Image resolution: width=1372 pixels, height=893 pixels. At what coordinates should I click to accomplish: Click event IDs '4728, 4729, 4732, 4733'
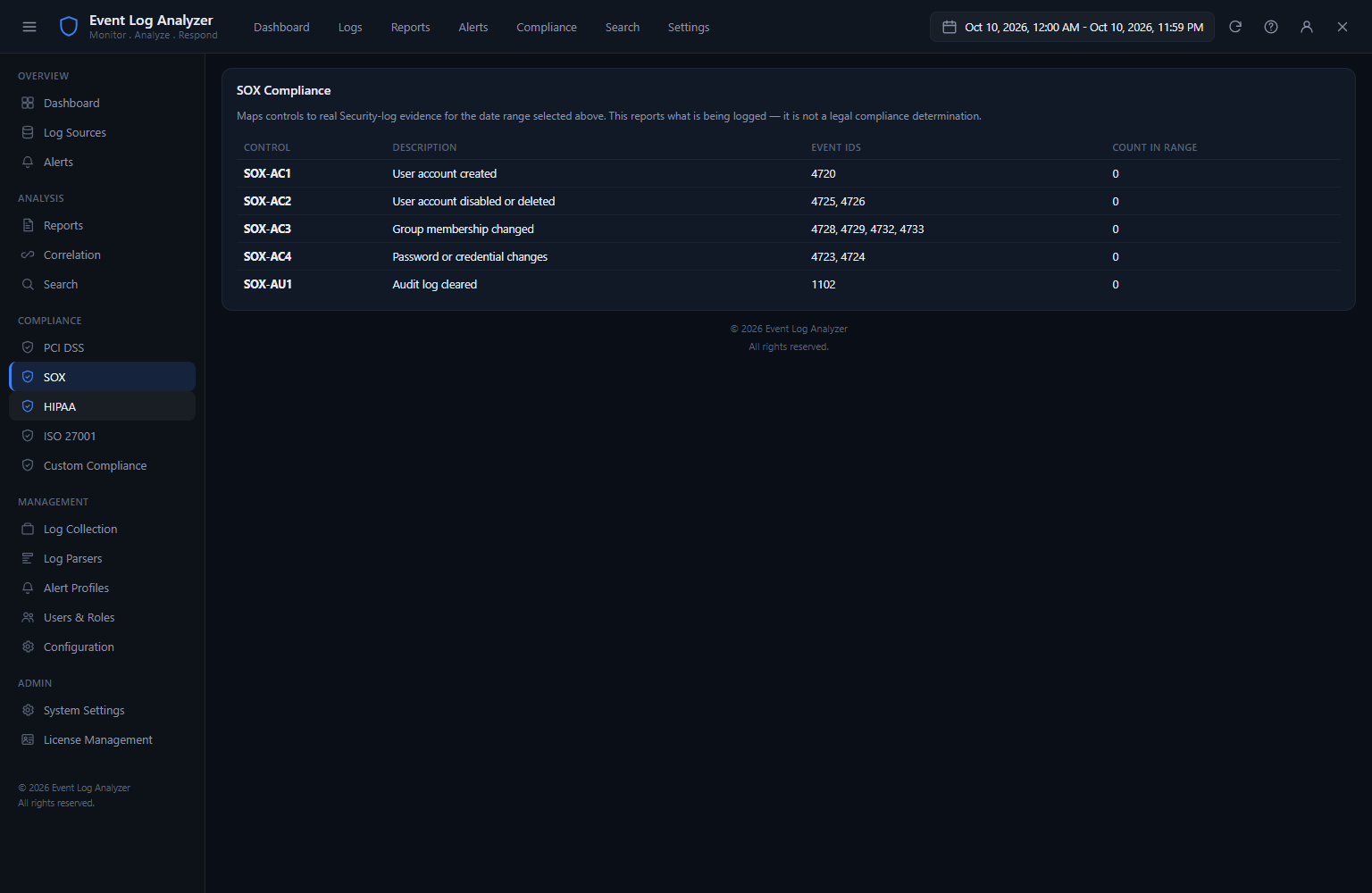[x=867, y=229]
